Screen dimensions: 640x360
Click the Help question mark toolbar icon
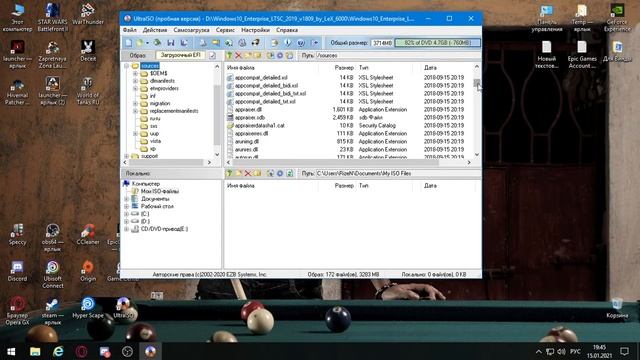pyautogui.click(x=301, y=42)
